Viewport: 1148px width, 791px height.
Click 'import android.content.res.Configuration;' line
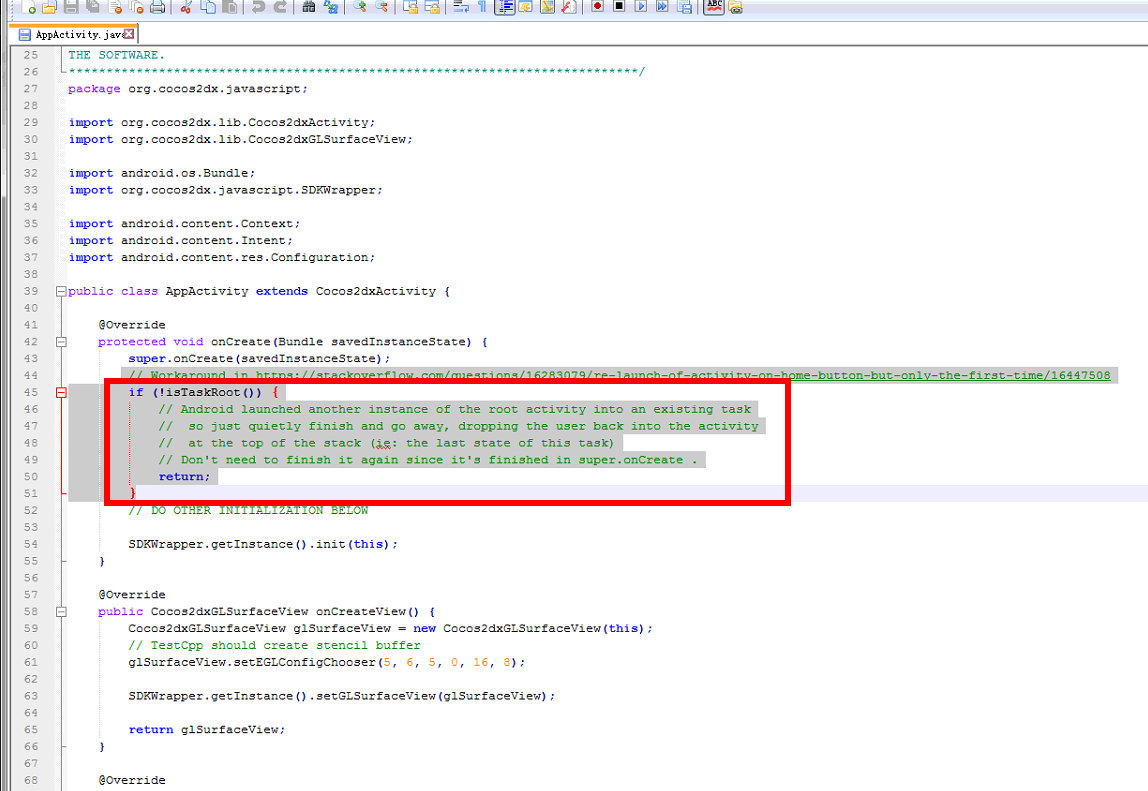222,258
